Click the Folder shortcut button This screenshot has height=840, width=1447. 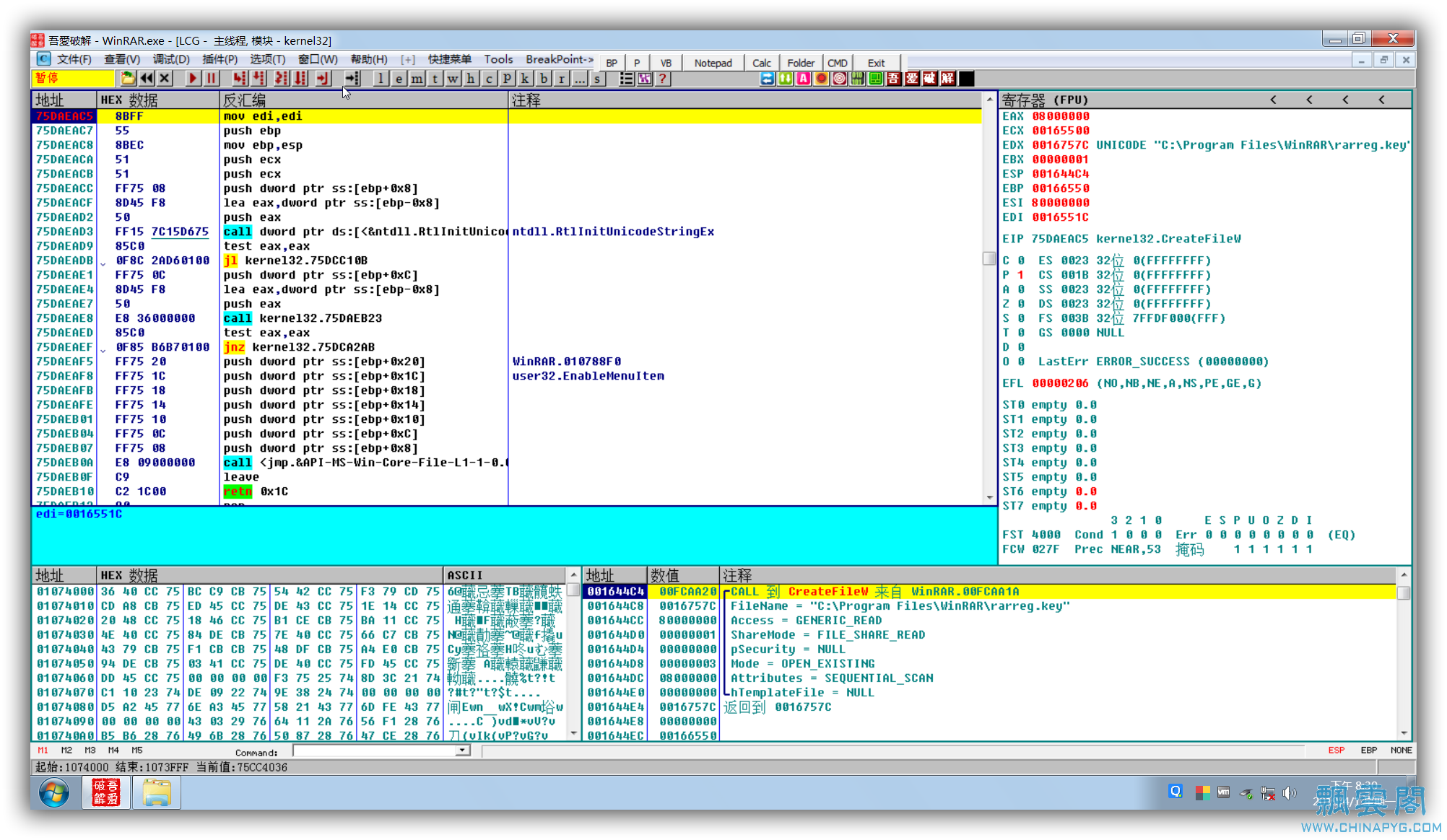(801, 63)
